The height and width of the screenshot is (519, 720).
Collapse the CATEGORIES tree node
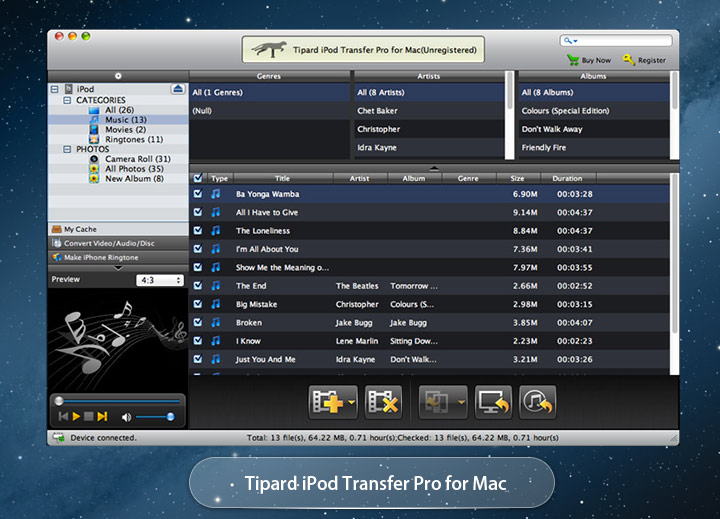[x=67, y=100]
